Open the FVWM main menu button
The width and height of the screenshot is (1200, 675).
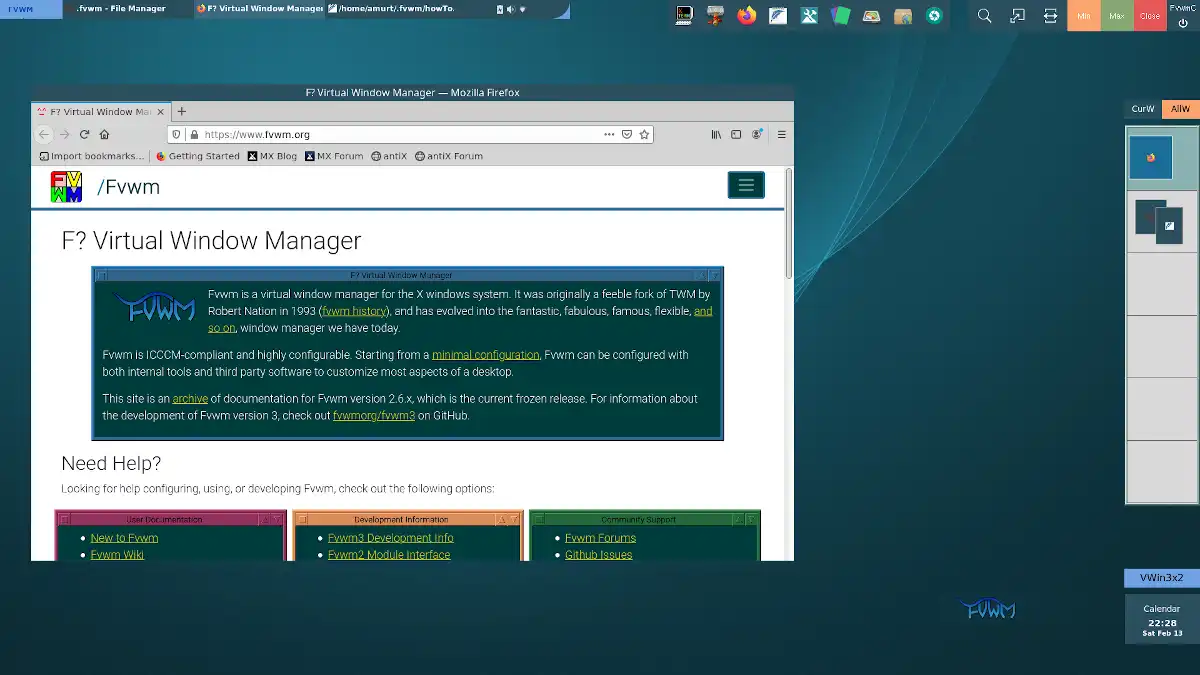click(x=30, y=9)
